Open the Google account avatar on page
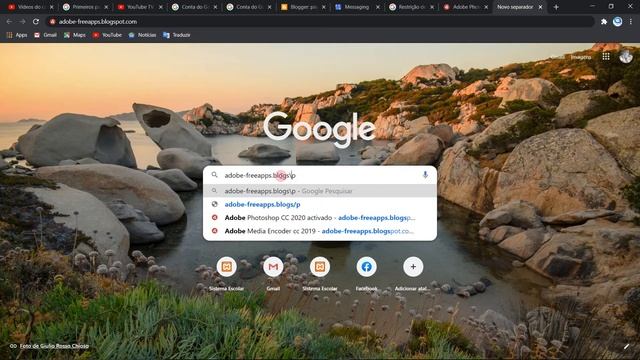Image resolution: width=640 pixels, height=360 pixels. pyautogui.click(x=626, y=57)
